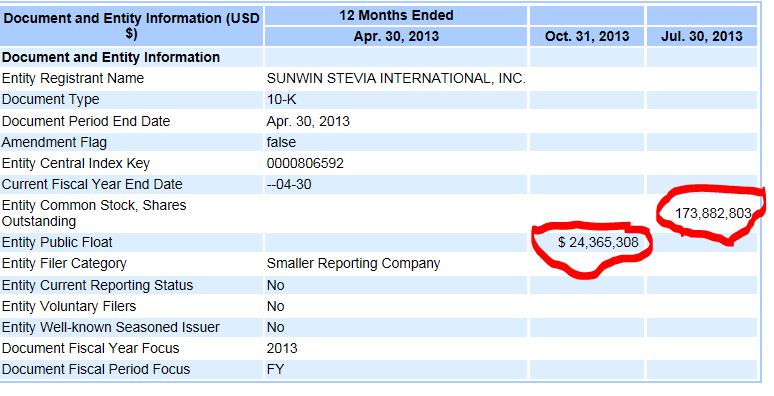Click Document Fiscal Year Focus label
Viewport: 774px width, 396px height.
coord(90,348)
